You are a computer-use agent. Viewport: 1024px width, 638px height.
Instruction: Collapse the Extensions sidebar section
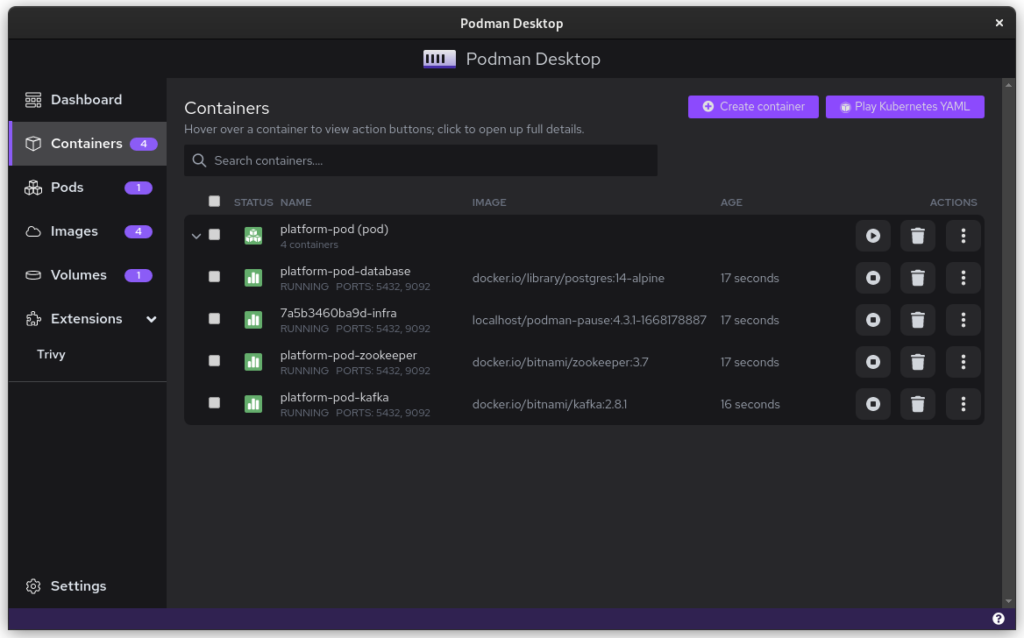151,319
